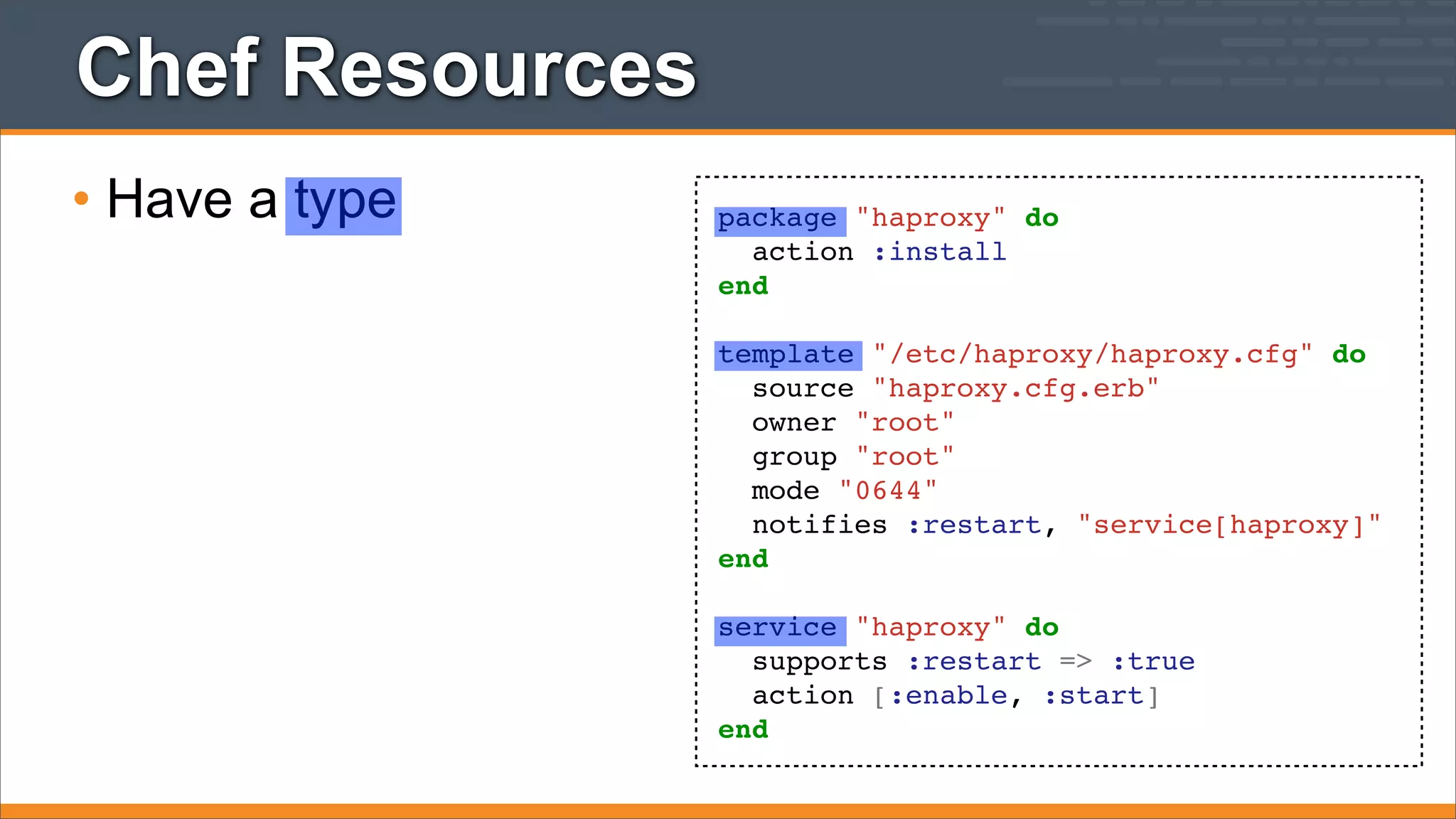Click 'end' closing the template block
The height and width of the screenshot is (819, 1456).
click(743, 559)
